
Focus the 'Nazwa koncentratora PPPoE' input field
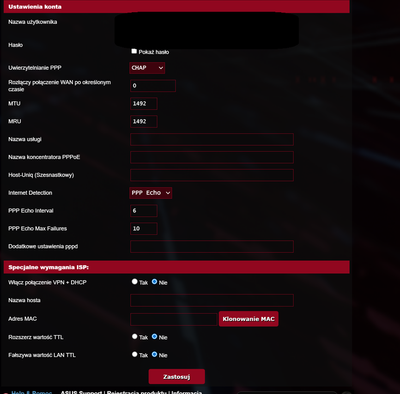pos(212,157)
